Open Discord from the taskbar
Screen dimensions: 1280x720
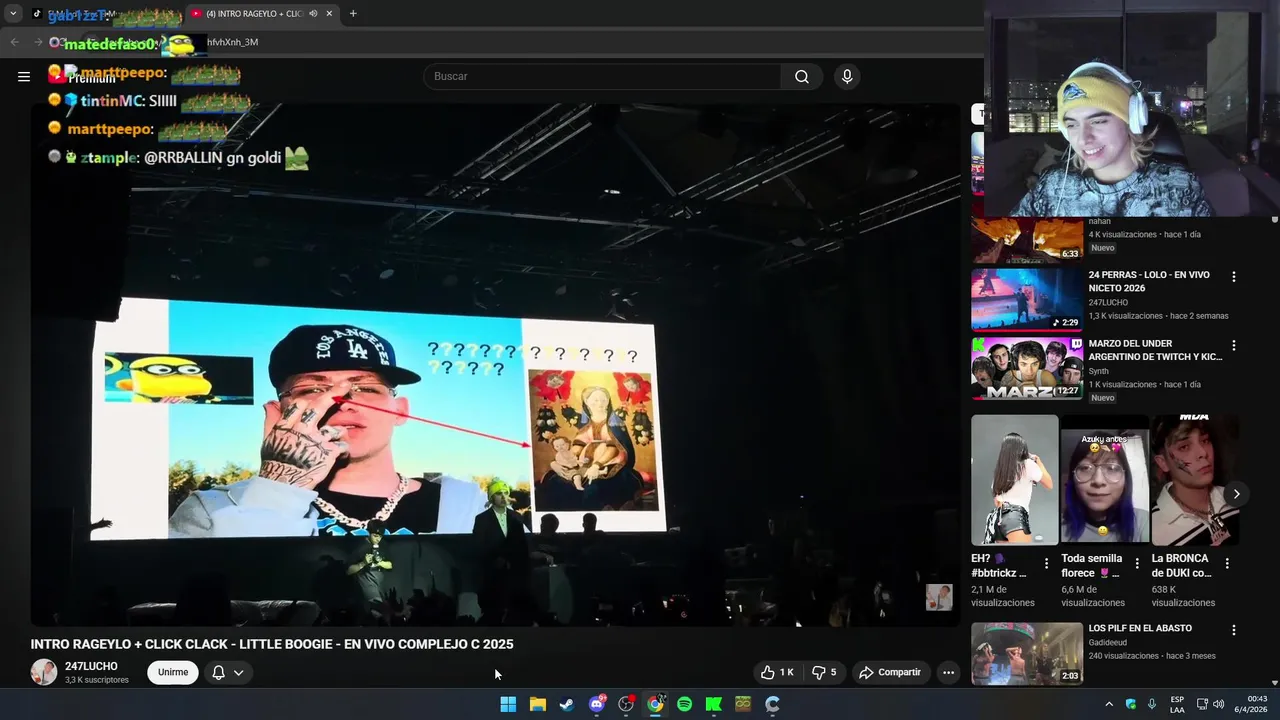[x=597, y=704]
